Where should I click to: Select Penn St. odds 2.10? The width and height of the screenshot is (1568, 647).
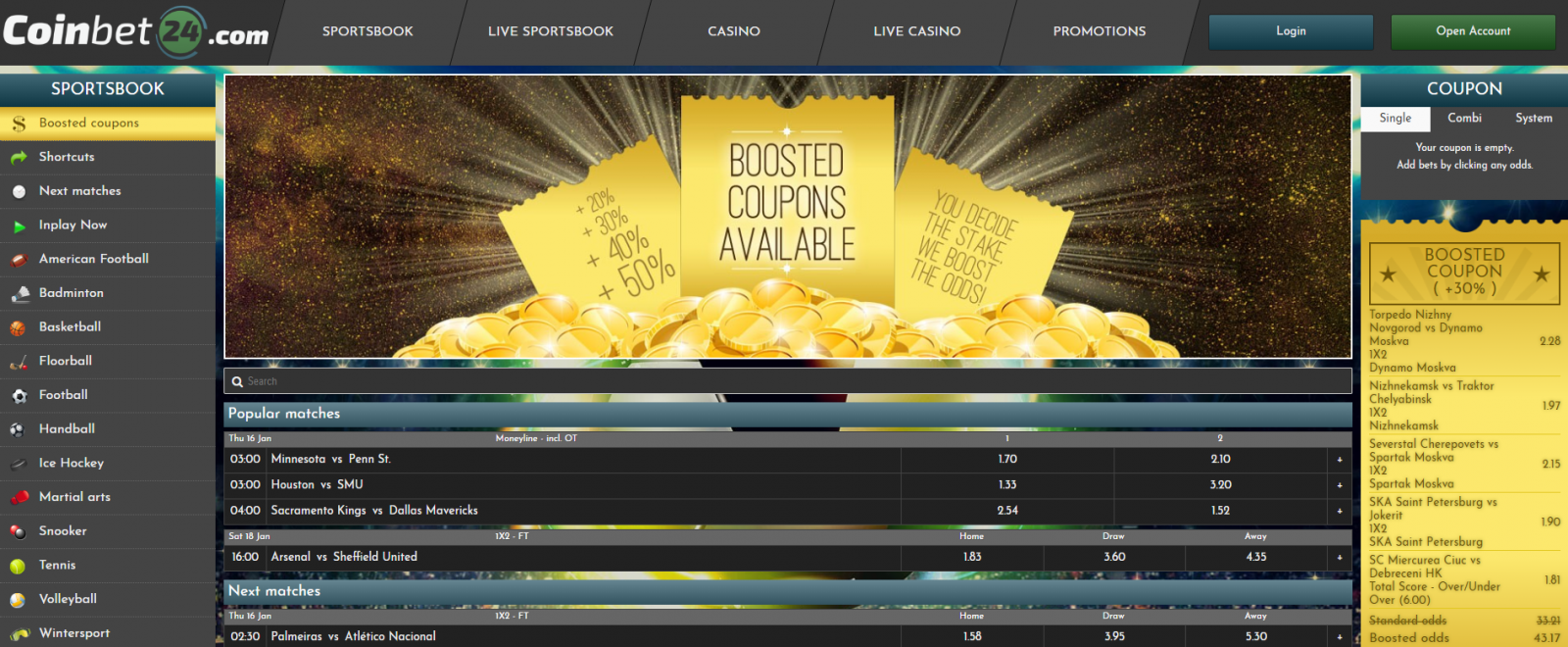[x=1220, y=459]
